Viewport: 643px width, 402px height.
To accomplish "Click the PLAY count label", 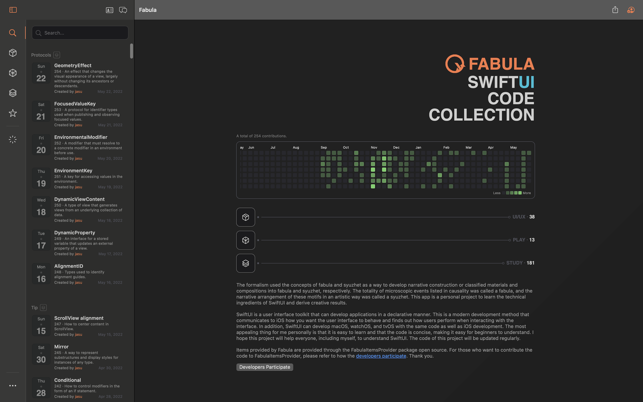I will [524, 240].
